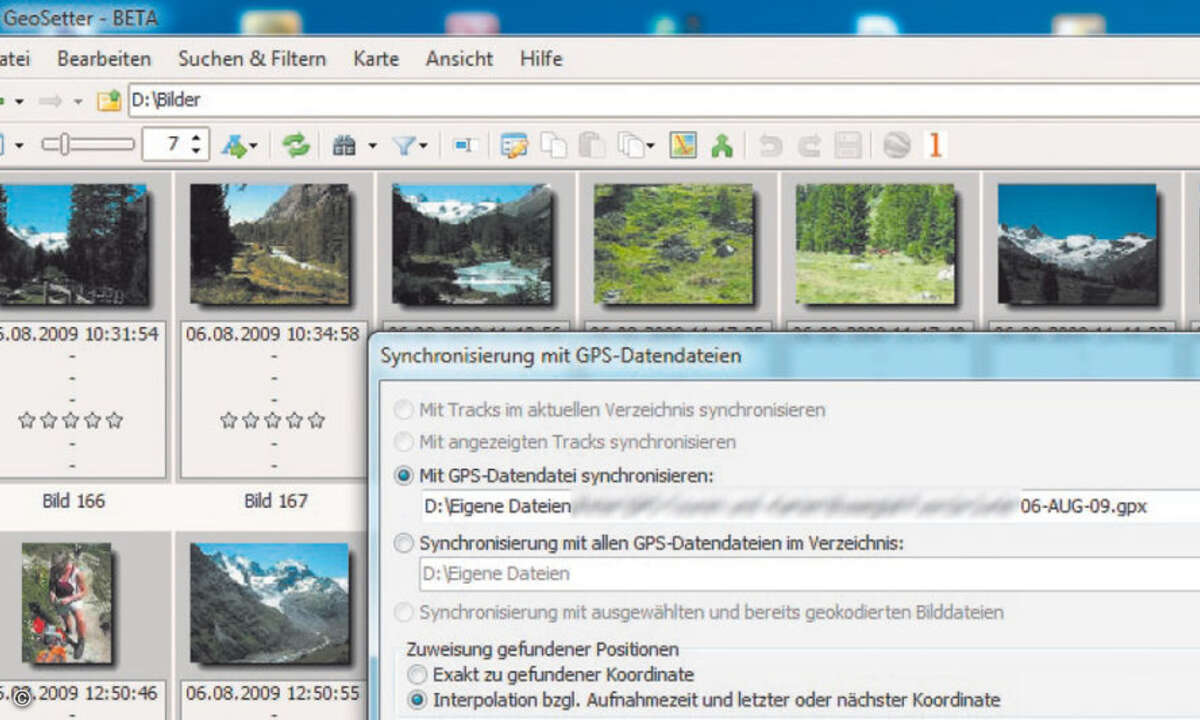1200x720 pixels.
Task: Click the edit data notepad icon
Action: tap(514, 146)
